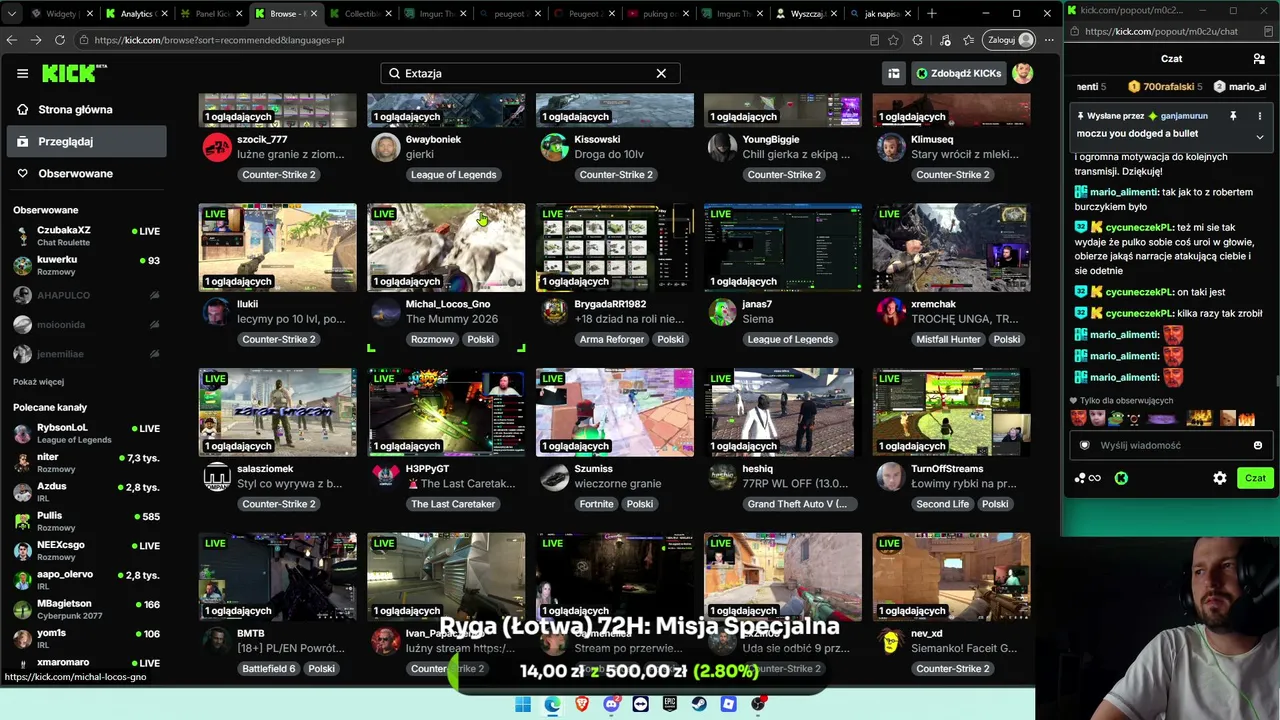Open Azdus recommended channel avatar

pos(22,492)
